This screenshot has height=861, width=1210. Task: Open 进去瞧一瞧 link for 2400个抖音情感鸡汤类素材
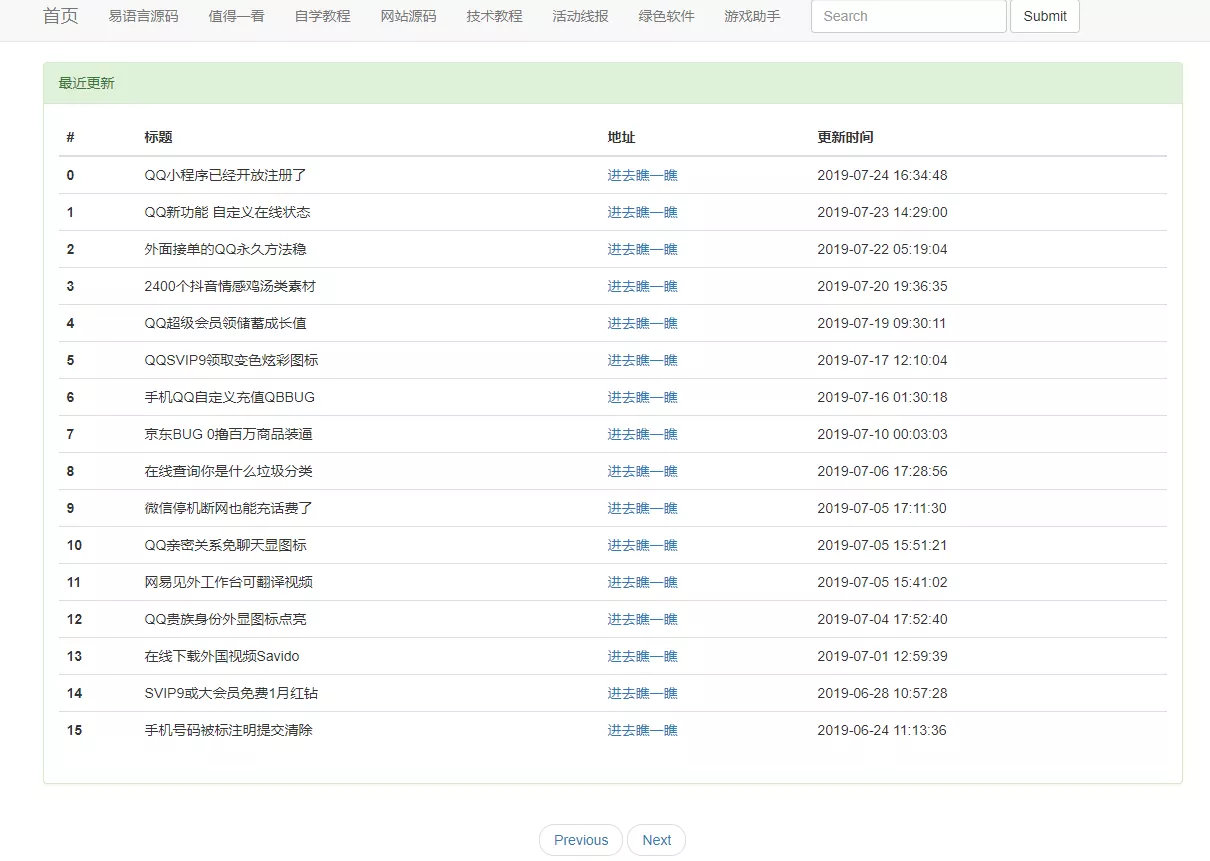pyautogui.click(x=643, y=286)
